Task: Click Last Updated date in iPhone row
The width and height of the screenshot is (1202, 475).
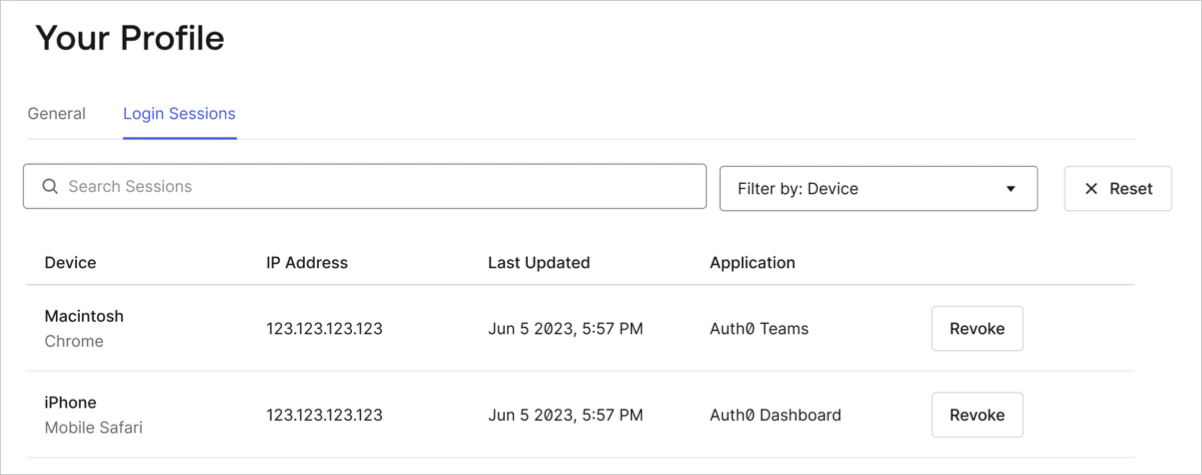Action: coord(565,414)
